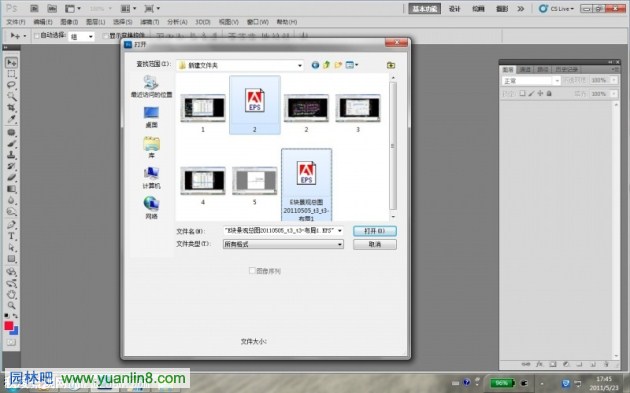The width and height of the screenshot is (630, 393).
Task: Toggle lock transparent pixels in layers panel
Action: [x=522, y=94]
